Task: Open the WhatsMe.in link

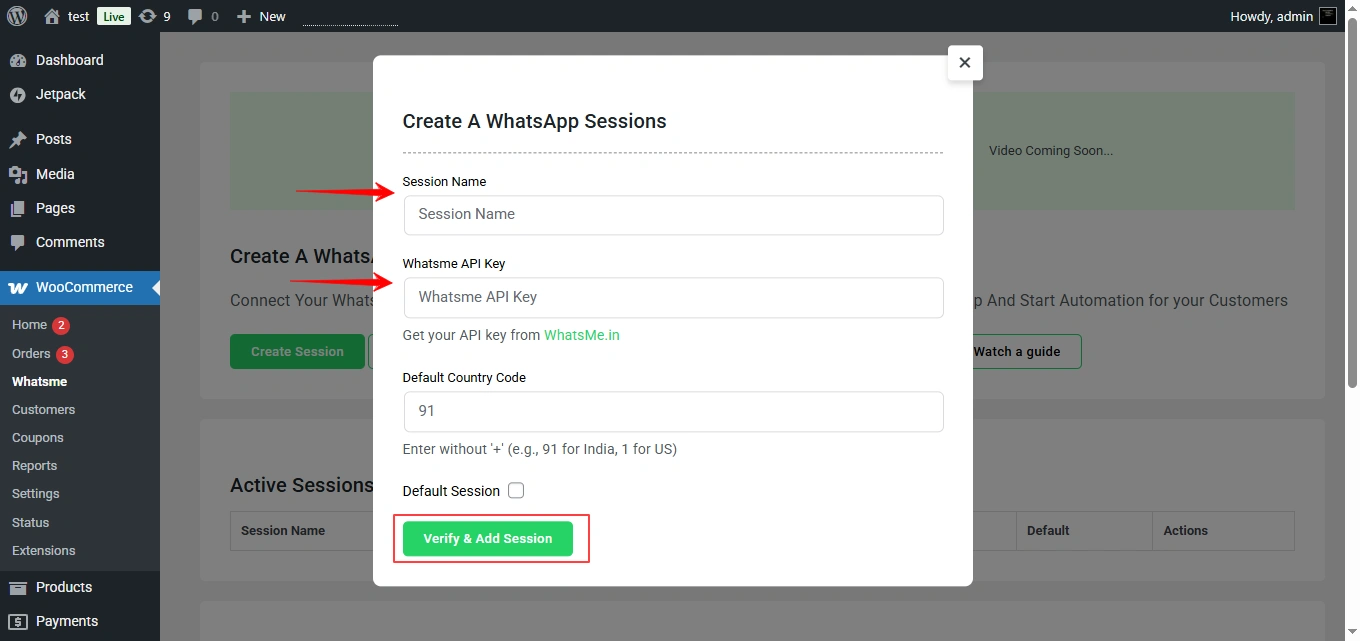Action: click(x=582, y=335)
